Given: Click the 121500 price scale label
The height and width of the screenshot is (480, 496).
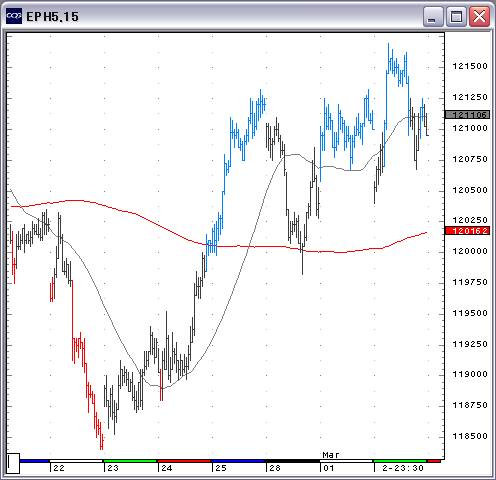Looking at the screenshot, I should (470, 66).
